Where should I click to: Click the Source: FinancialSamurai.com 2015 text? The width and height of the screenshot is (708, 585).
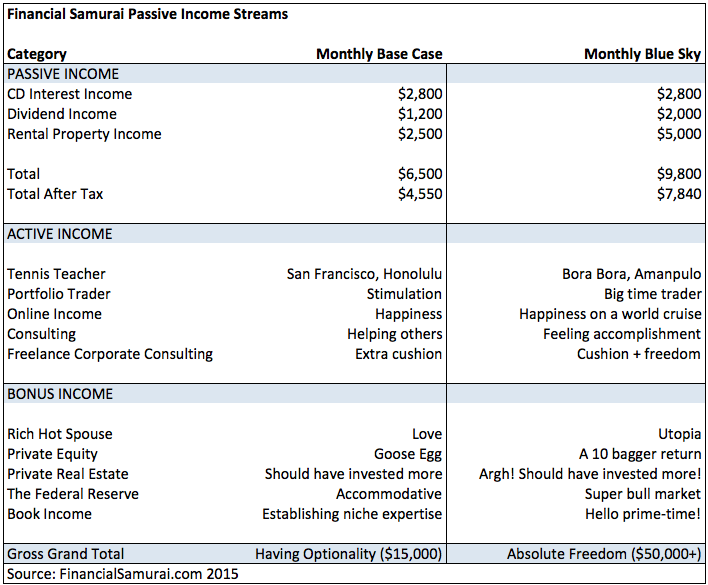(x=122, y=574)
